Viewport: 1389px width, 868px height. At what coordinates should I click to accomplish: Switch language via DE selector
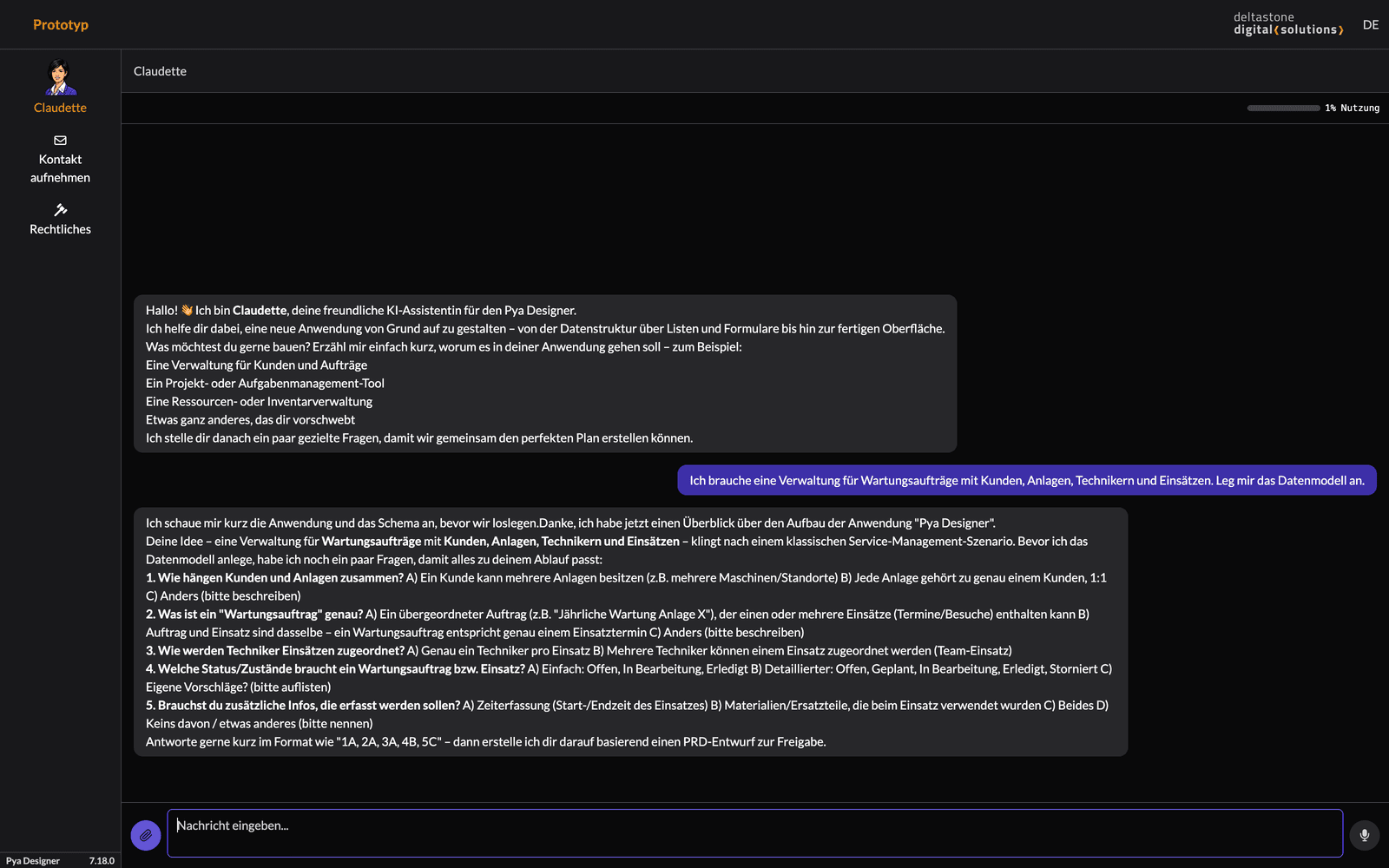[x=1371, y=24]
